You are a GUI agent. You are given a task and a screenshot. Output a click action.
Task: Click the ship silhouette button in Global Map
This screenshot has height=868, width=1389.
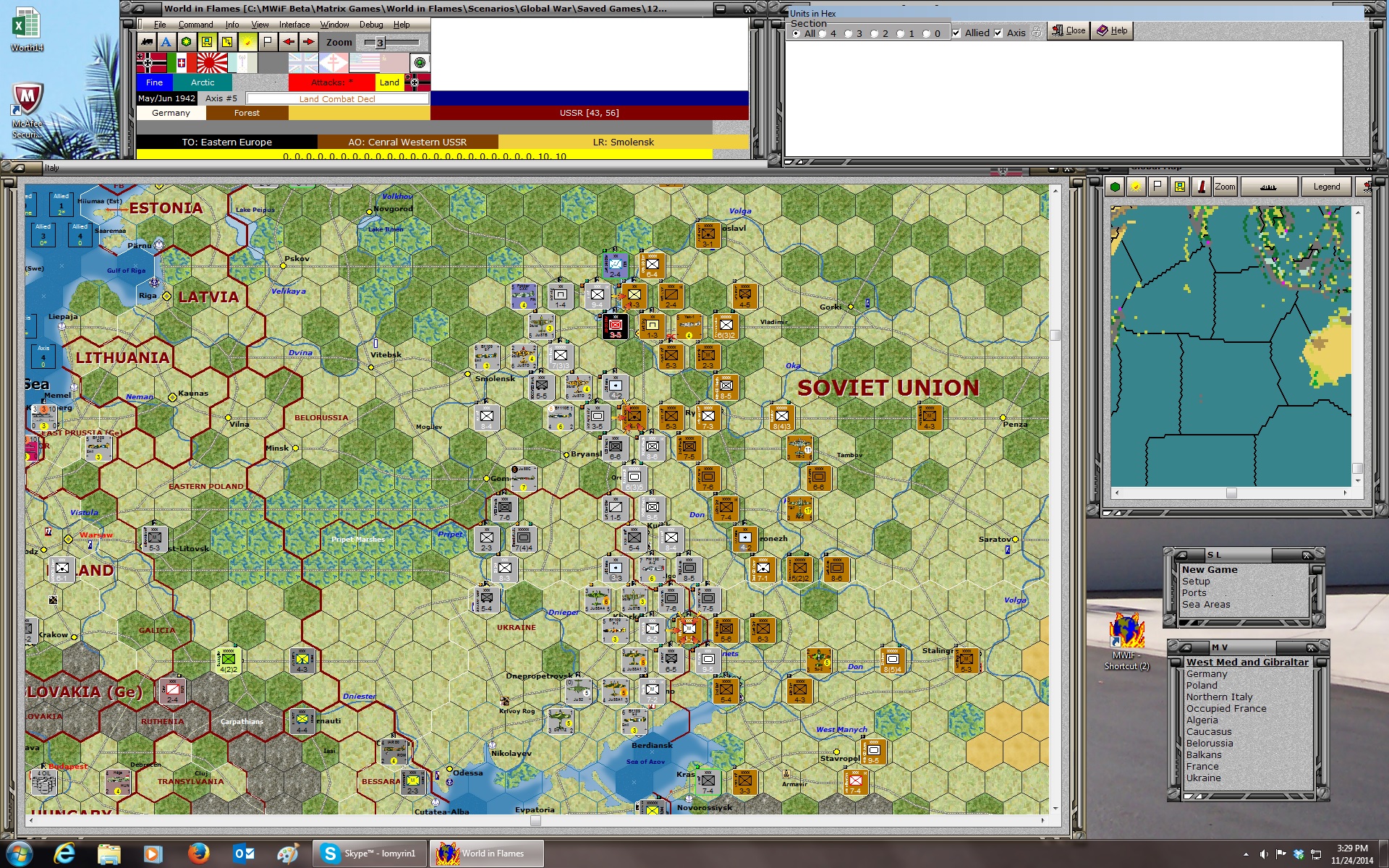pyautogui.click(x=1268, y=187)
